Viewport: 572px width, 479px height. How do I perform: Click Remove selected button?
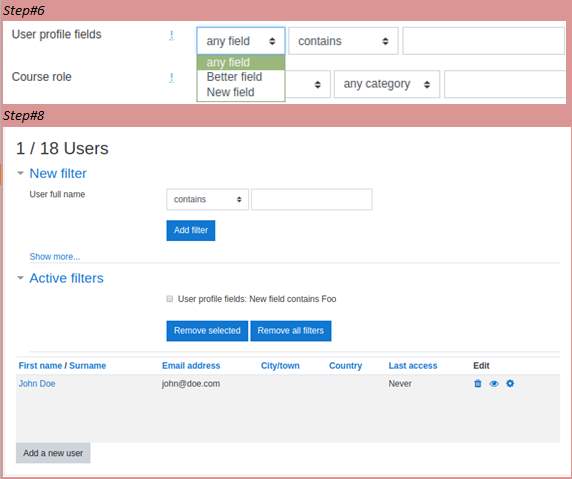207,331
